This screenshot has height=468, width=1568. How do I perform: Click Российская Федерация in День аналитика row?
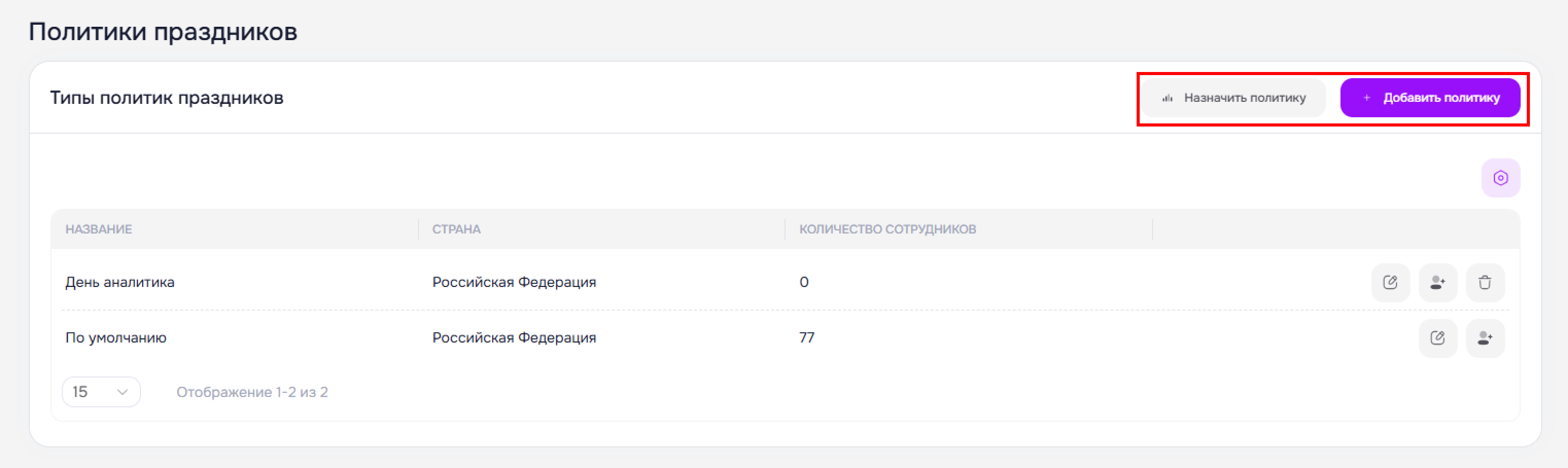[514, 282]
